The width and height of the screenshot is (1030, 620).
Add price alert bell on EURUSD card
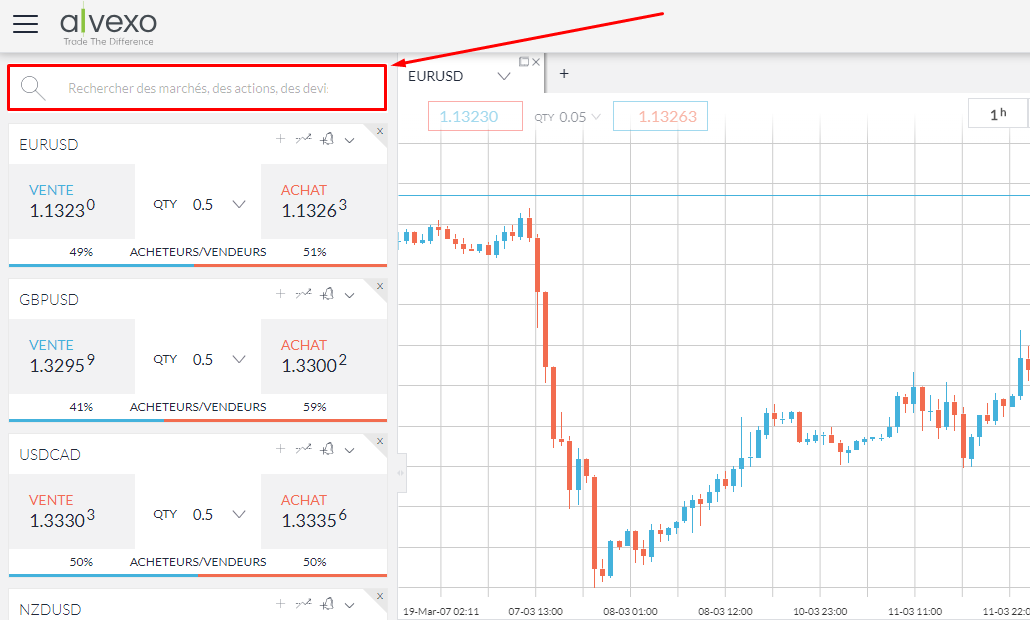click(x=327, y=139)
